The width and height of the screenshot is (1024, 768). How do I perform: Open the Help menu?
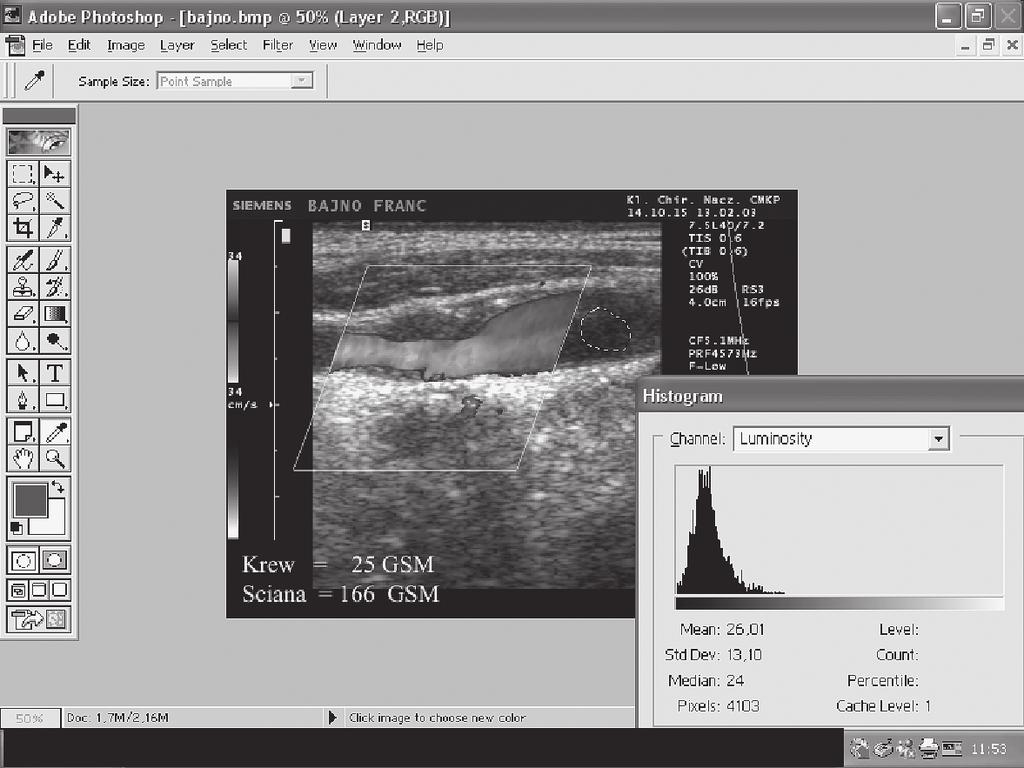tap(430, 45)
